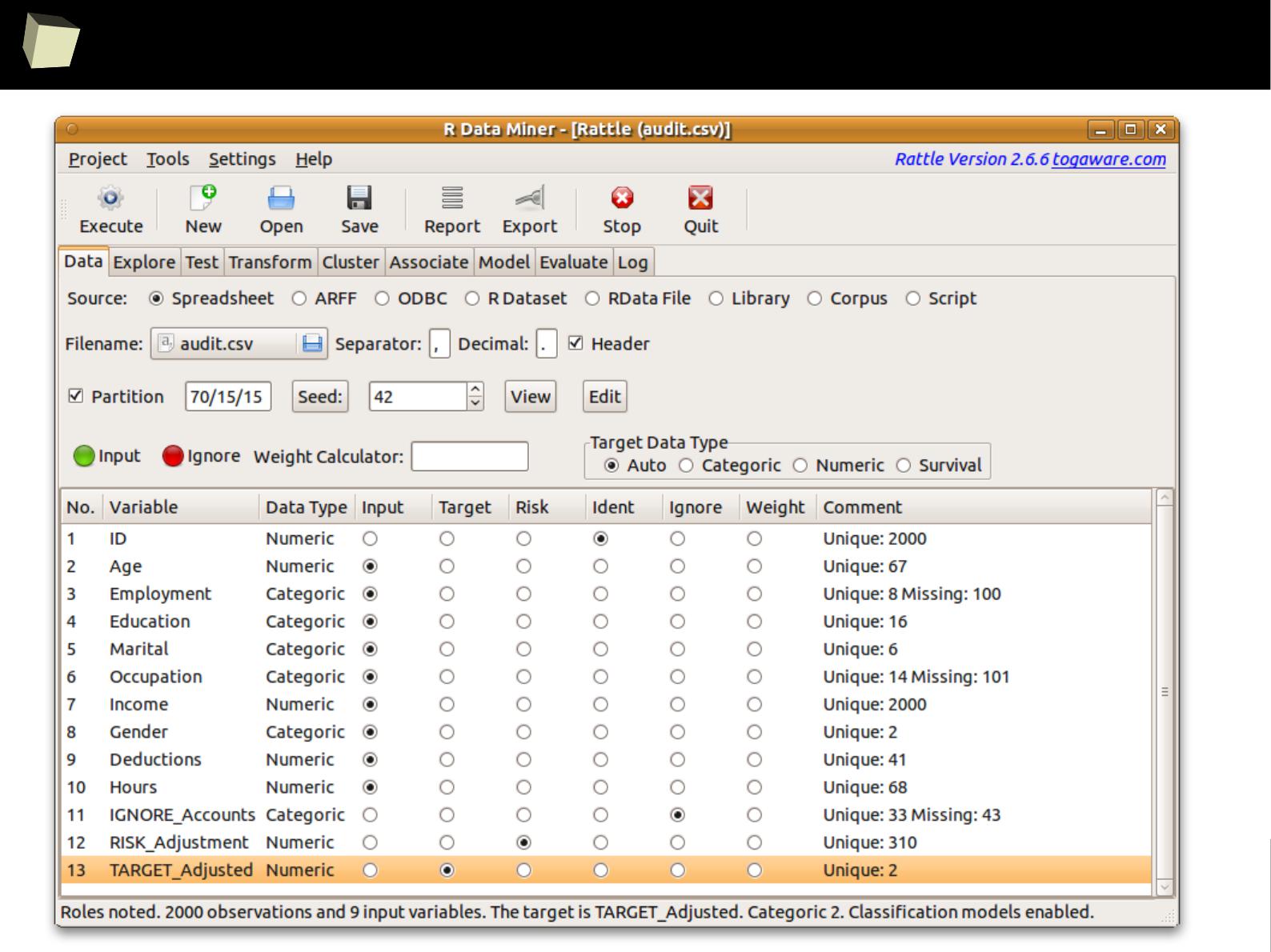
Task: Switch to the Explore tab
Action: [x=144, y=262]
